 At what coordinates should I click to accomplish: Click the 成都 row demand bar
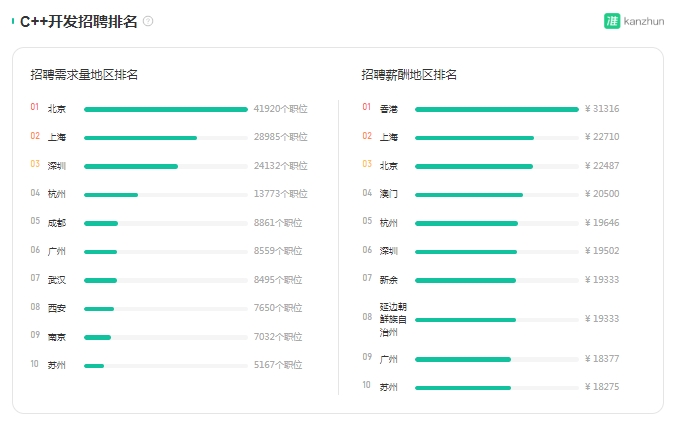pos(101,223)
